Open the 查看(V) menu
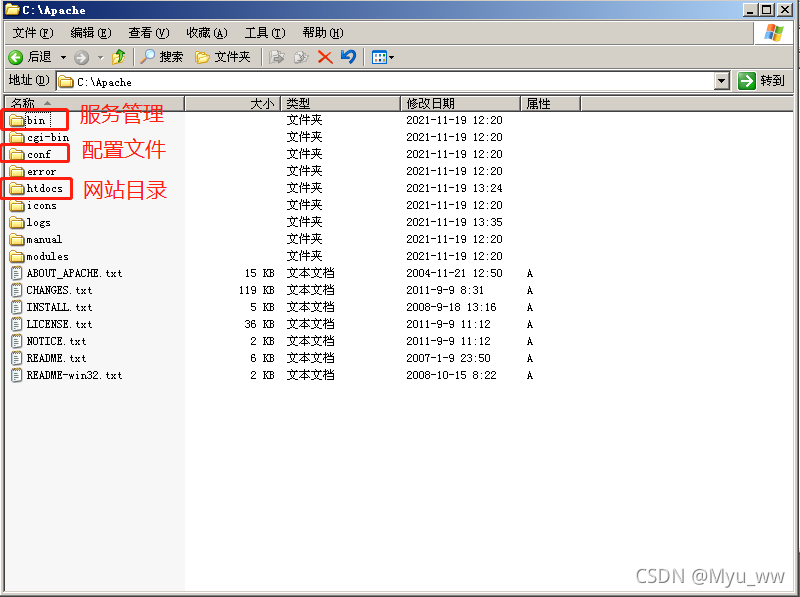The image size is (800, 597). (x=148, y=33)
